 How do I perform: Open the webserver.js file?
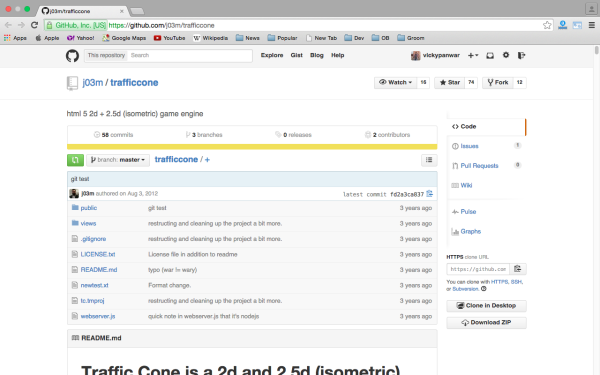[98, 316]
